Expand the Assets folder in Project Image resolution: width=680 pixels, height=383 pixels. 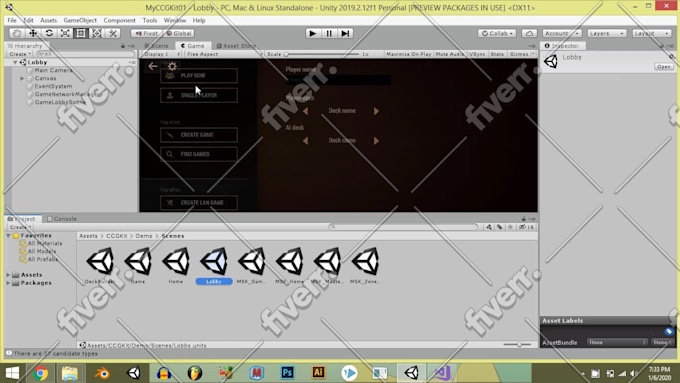8,275
